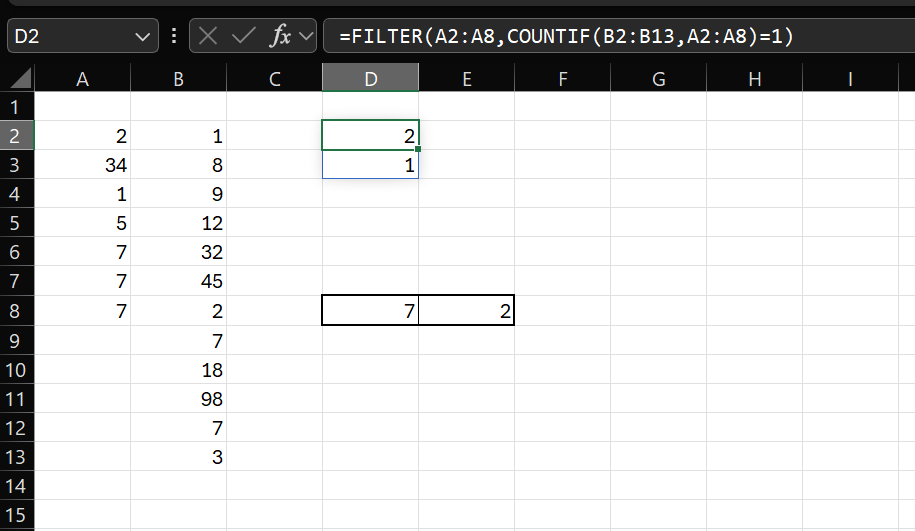Click cell A6 containing 7

coord(82,252)
